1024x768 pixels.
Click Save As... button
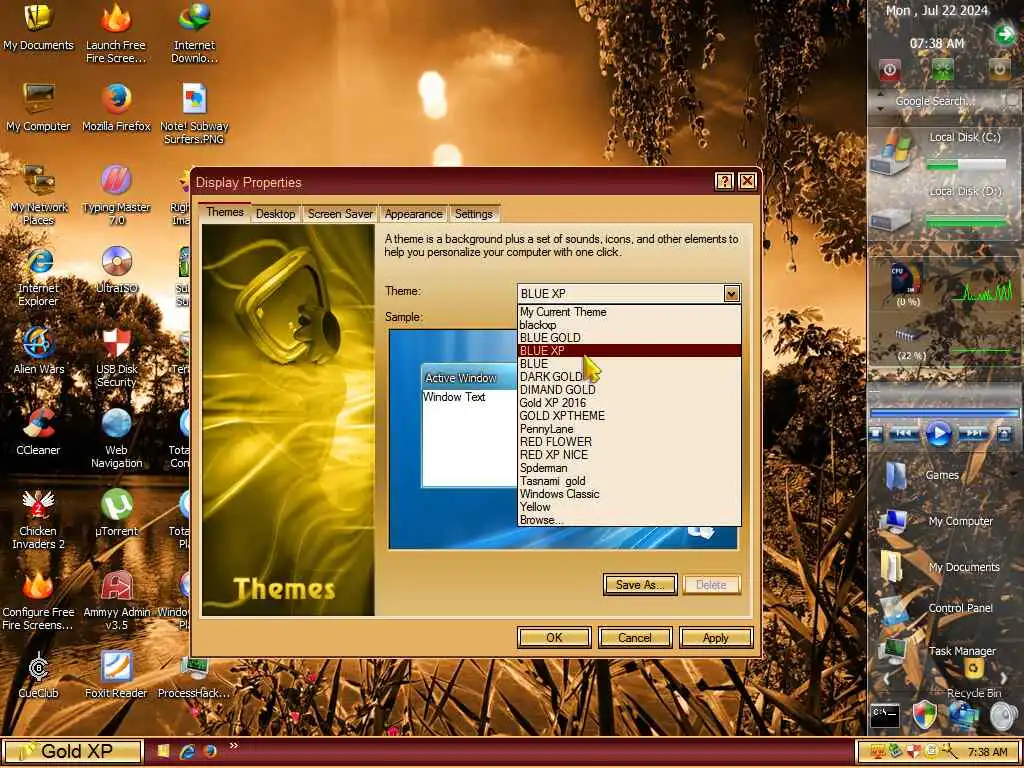pyautogui.click(x=640, y=584)
